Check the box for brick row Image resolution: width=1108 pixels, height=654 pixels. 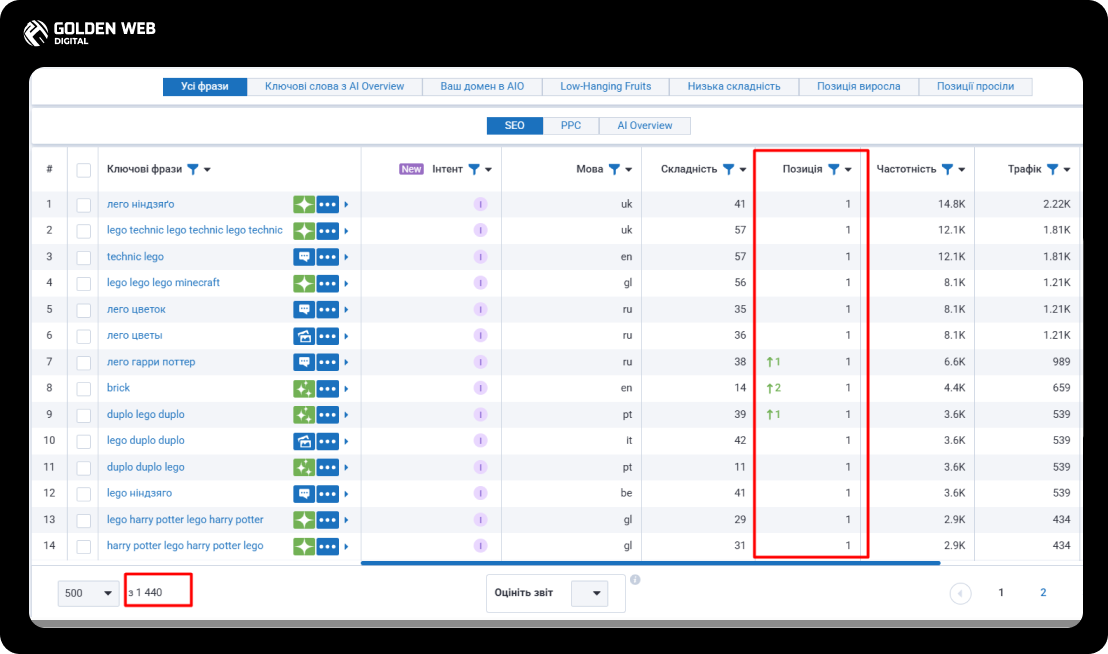83,389
